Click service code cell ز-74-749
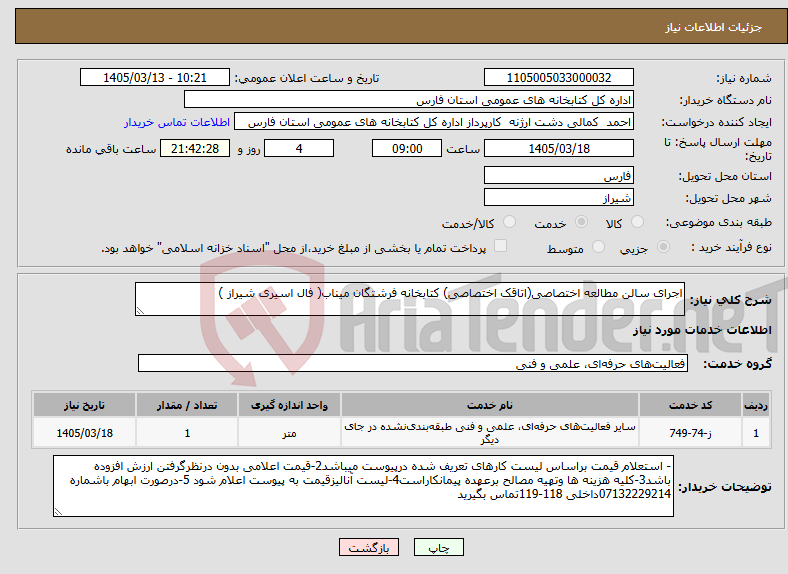Screen dimensions: 788x574 pyautogui.click(x=691, y=432)
